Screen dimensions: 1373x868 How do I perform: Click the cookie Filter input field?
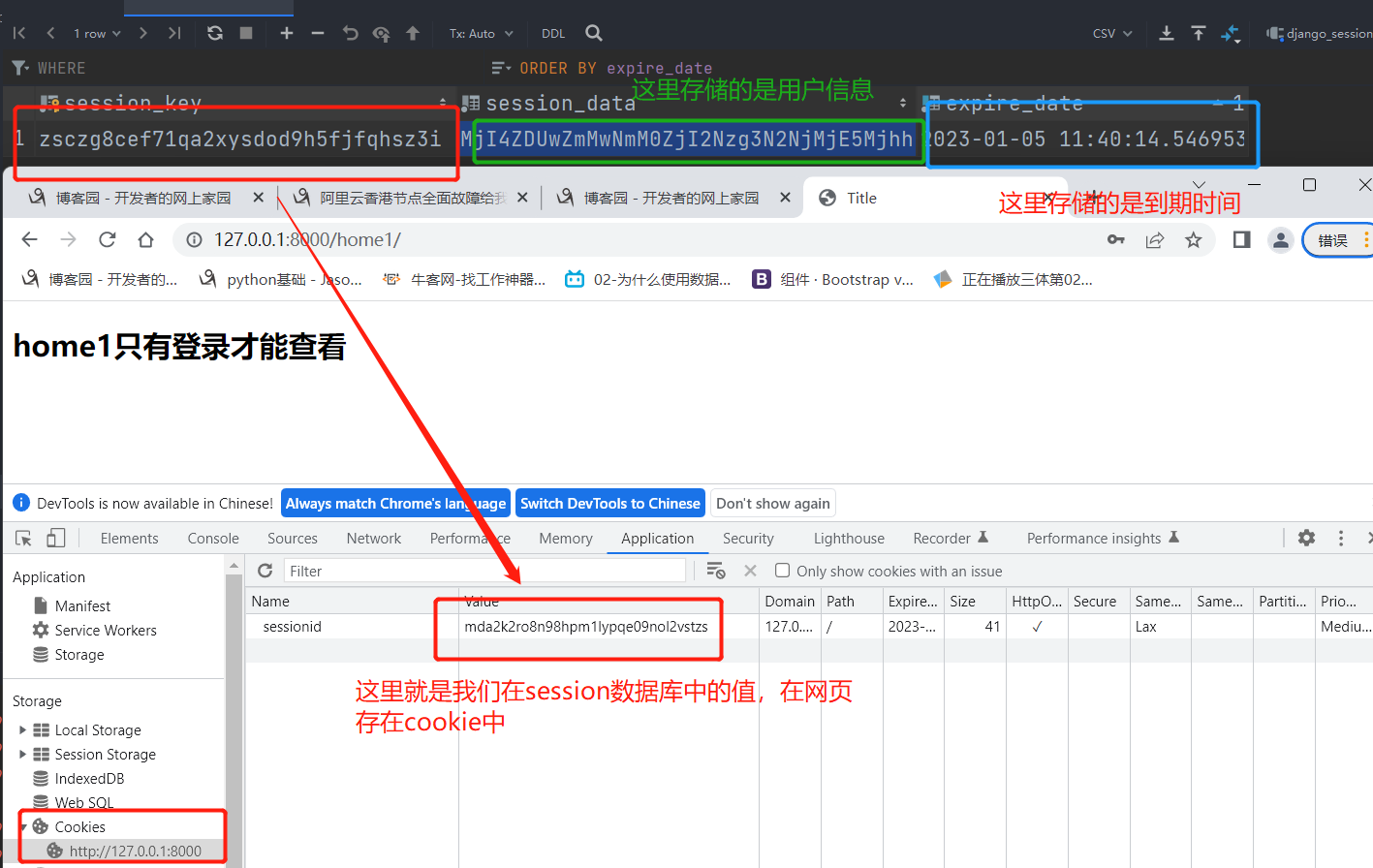click(484, 571)
